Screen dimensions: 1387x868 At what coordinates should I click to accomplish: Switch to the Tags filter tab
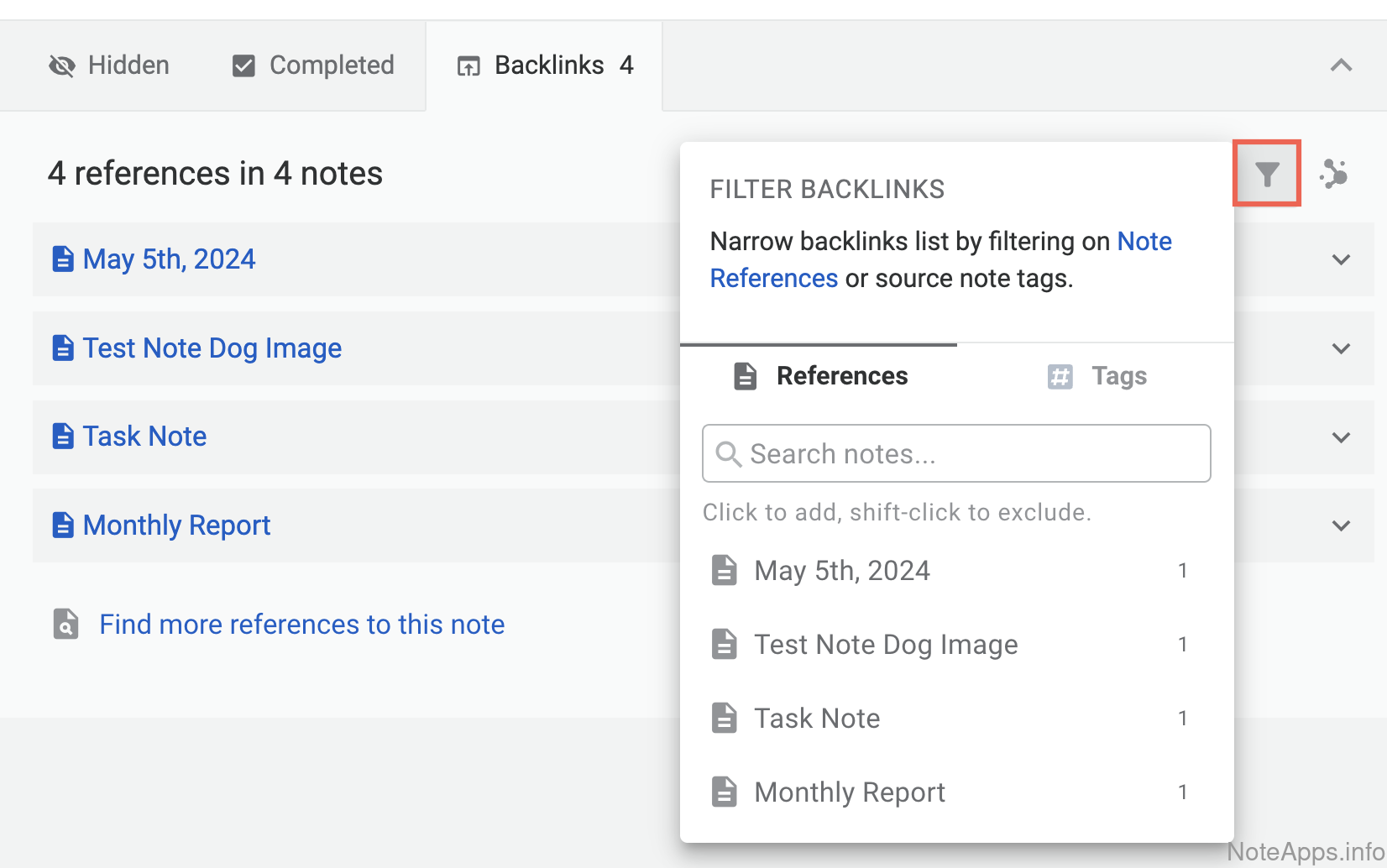tap(1097, 376)
